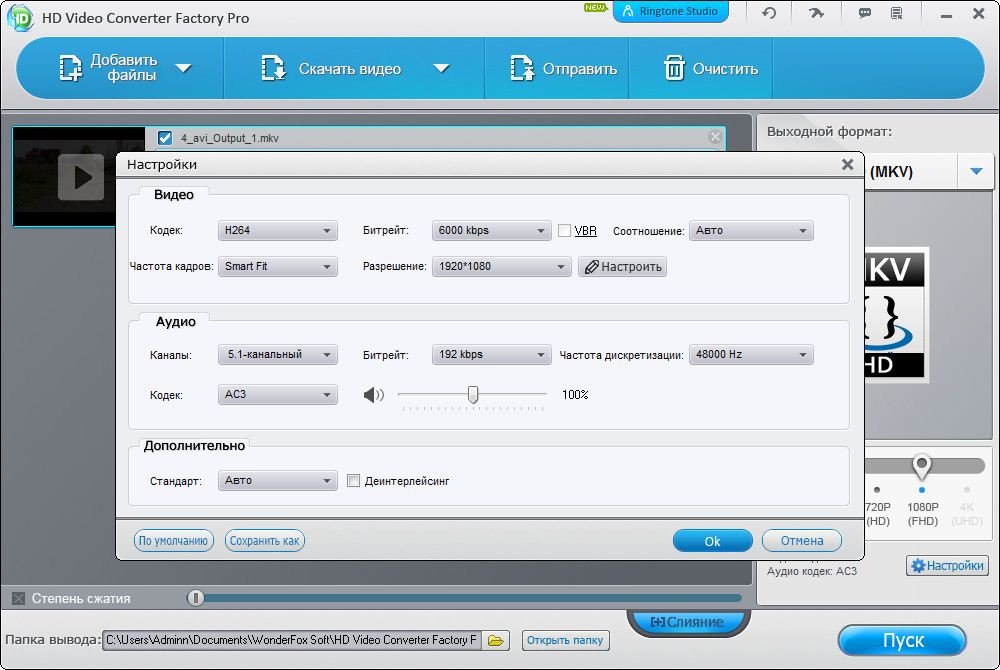
Task: Open the video Кодек H264 dropdown
Action: coord(277,230)
